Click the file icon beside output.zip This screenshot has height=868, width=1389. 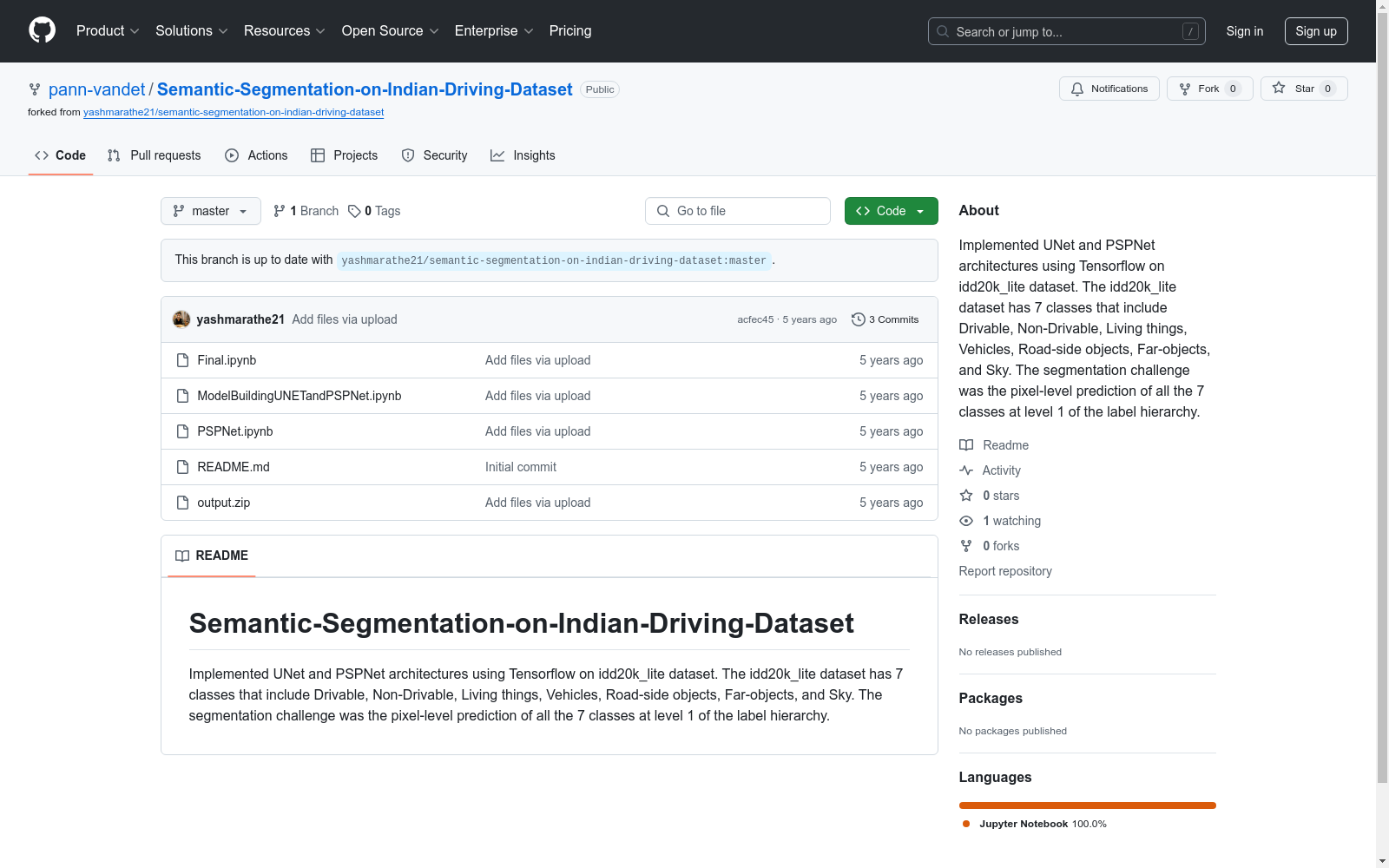[x=182, y=503]
